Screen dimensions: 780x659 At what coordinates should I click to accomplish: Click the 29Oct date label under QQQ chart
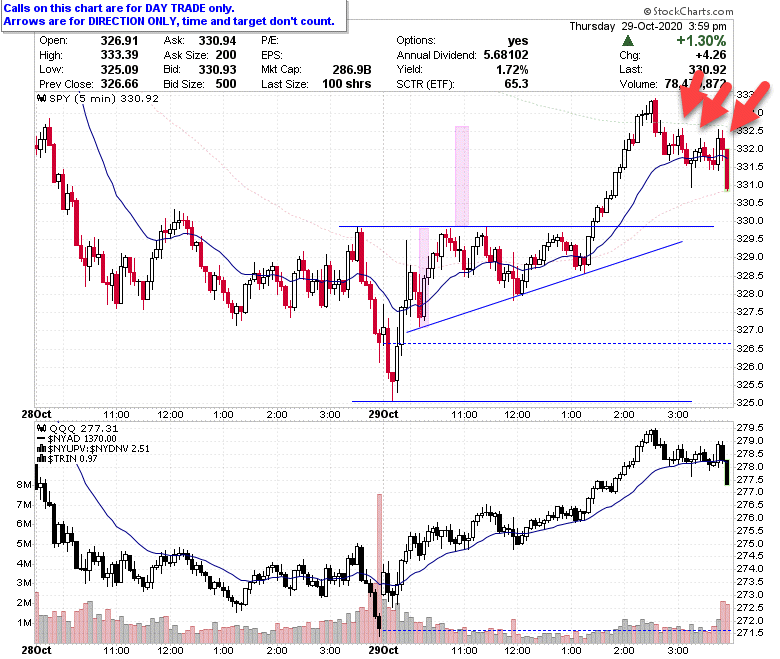383,651
